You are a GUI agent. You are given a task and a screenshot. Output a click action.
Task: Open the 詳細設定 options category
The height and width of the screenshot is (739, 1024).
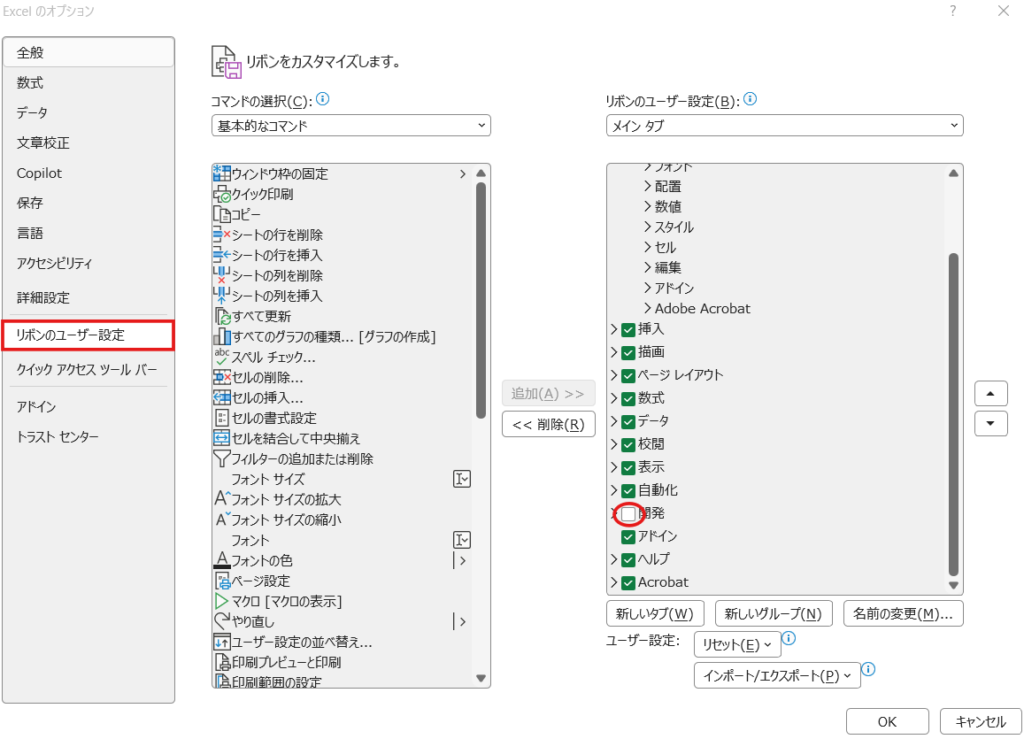pos(89,298)
